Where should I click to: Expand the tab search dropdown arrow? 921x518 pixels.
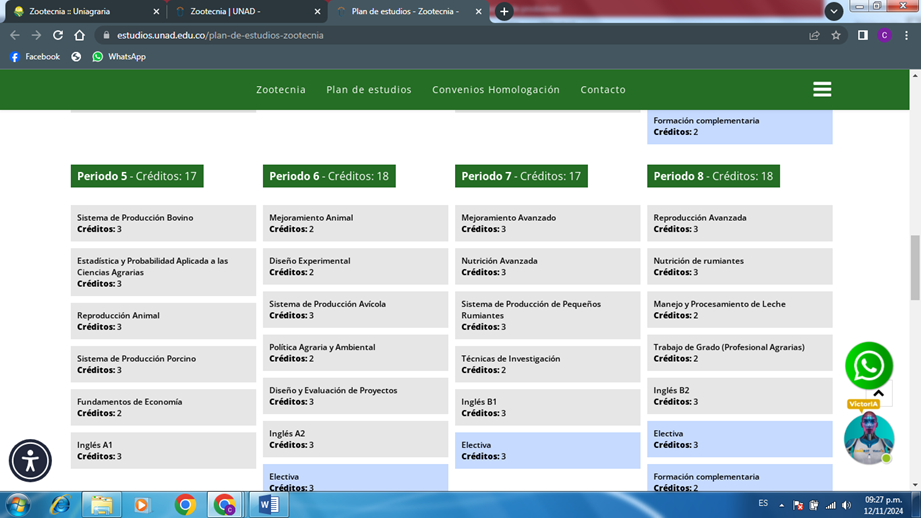pos(833,11)
